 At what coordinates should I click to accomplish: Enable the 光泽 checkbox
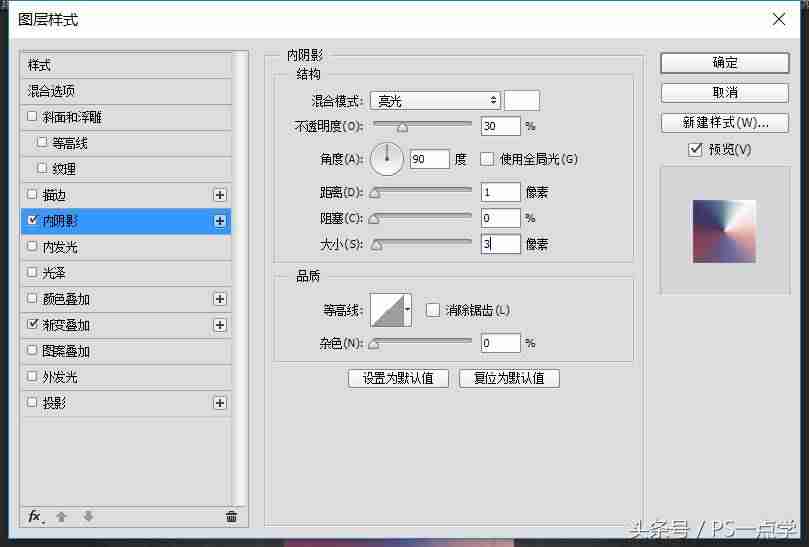click(x=32, y=272)
